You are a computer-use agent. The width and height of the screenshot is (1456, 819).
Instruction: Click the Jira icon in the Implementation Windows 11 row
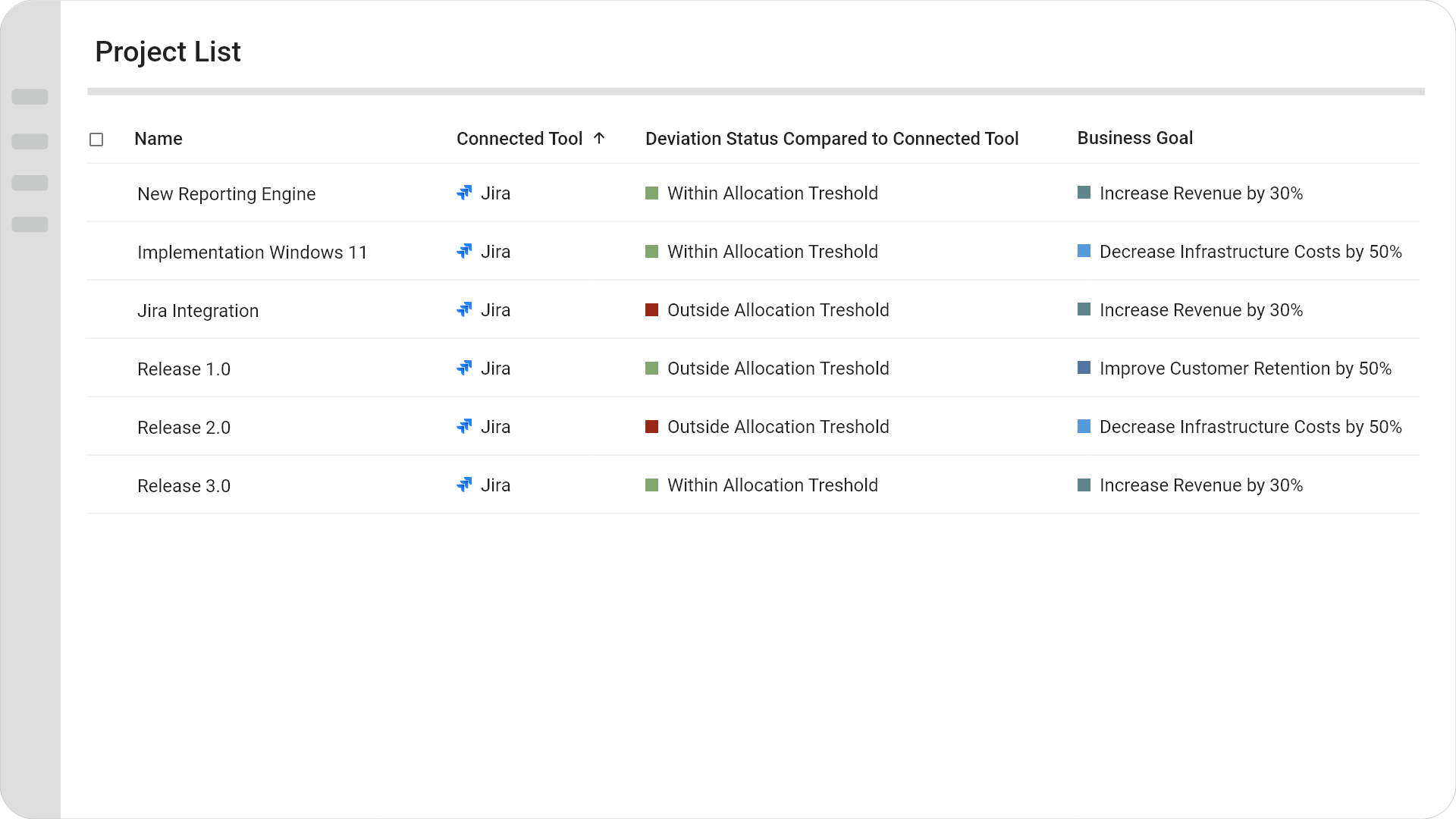tap(464, 252)
